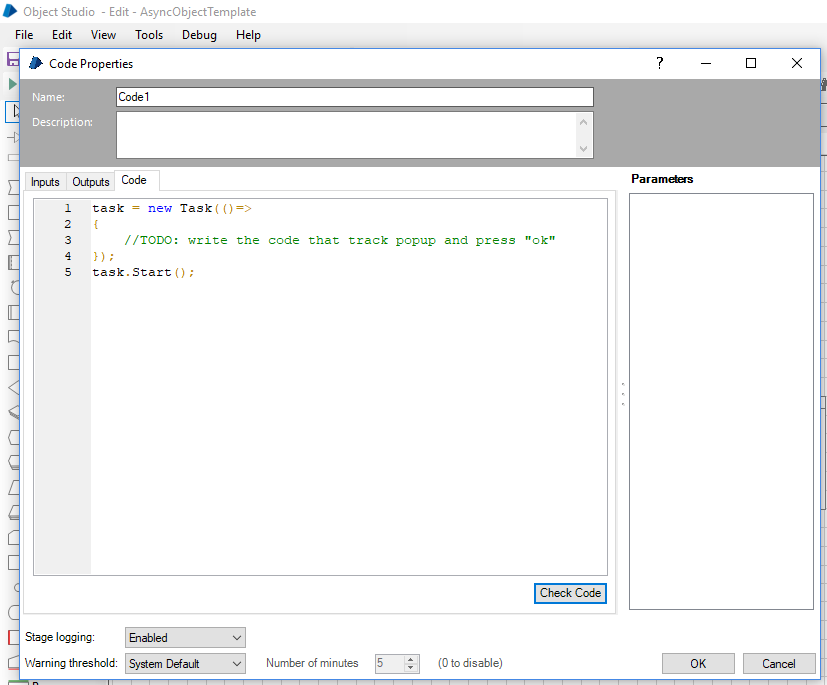Click the purple Save icon

click(x=13, y=60)
